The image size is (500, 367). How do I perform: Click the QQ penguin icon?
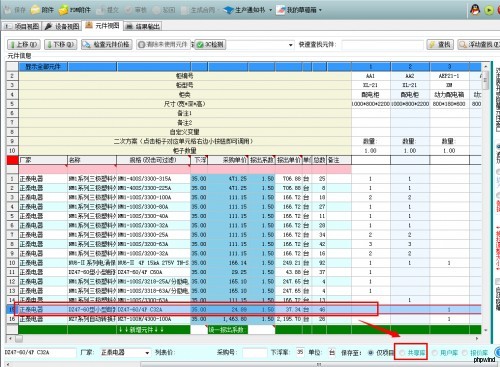pos(475,10)
